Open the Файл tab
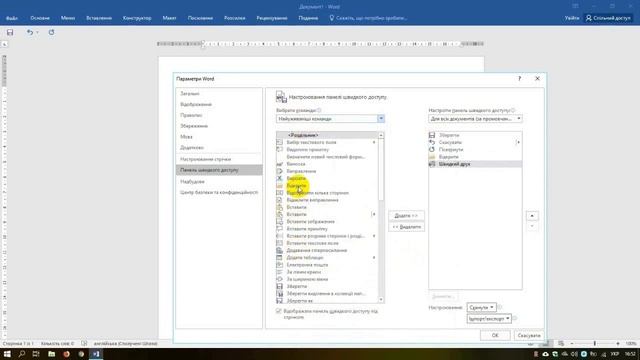640x360 pixels. pyautogui.click(x=12, y=18)
